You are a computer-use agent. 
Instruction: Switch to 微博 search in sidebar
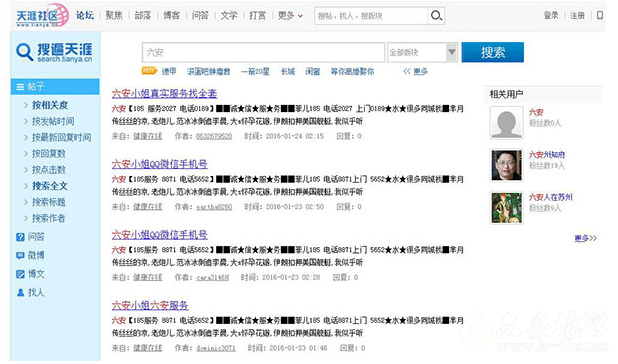click(x=36, y=256)
